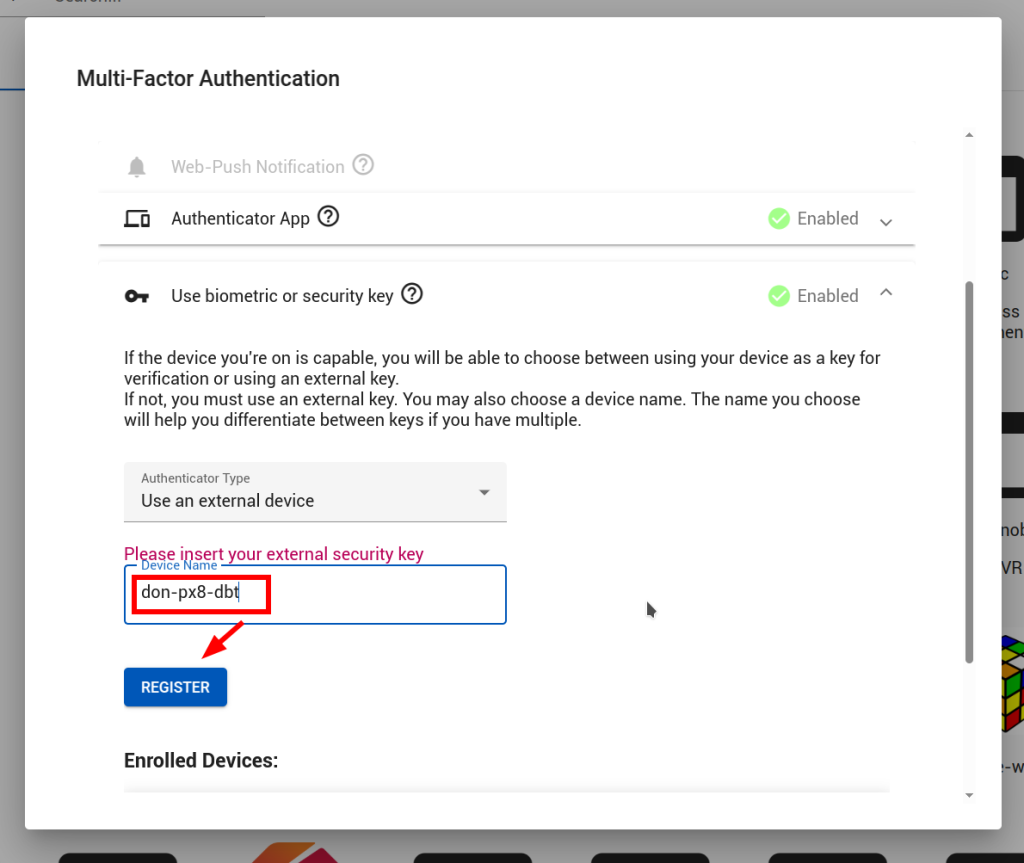
Task: Click the Authenticator App label
Action: 240,218
